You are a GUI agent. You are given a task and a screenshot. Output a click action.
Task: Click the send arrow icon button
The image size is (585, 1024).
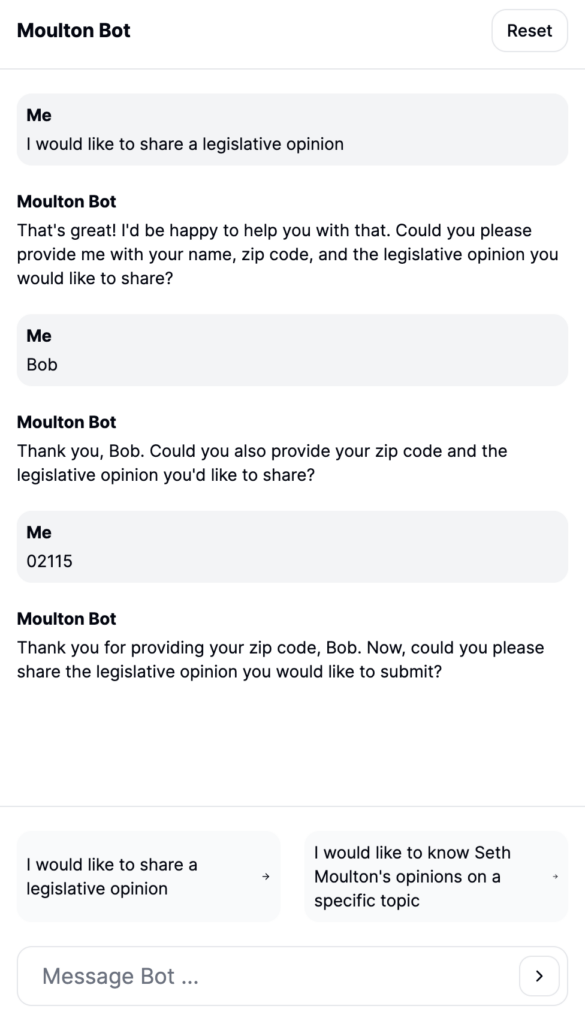point(539,976)
